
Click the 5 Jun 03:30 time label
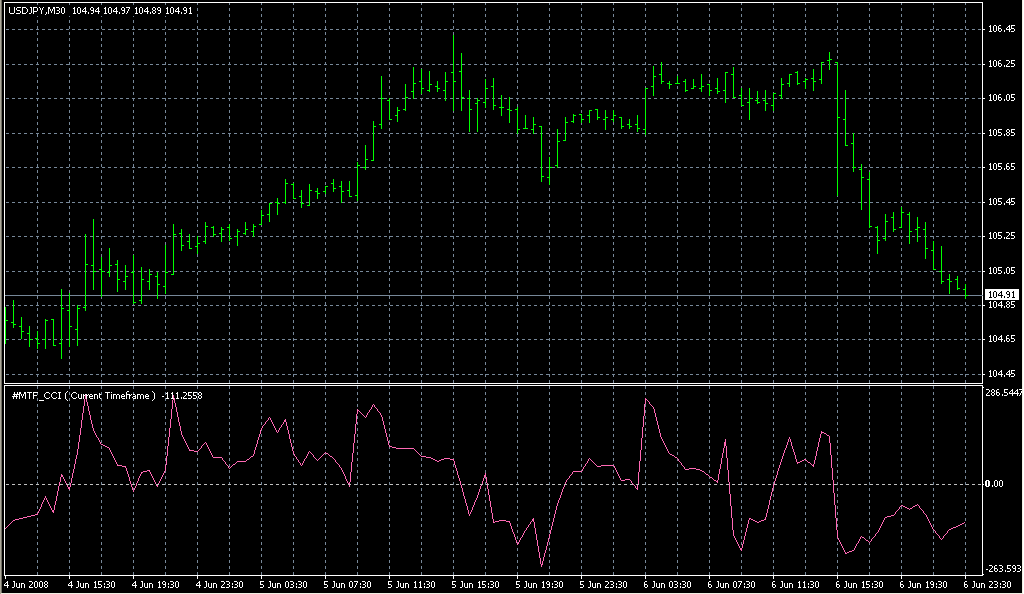[283, 585]
